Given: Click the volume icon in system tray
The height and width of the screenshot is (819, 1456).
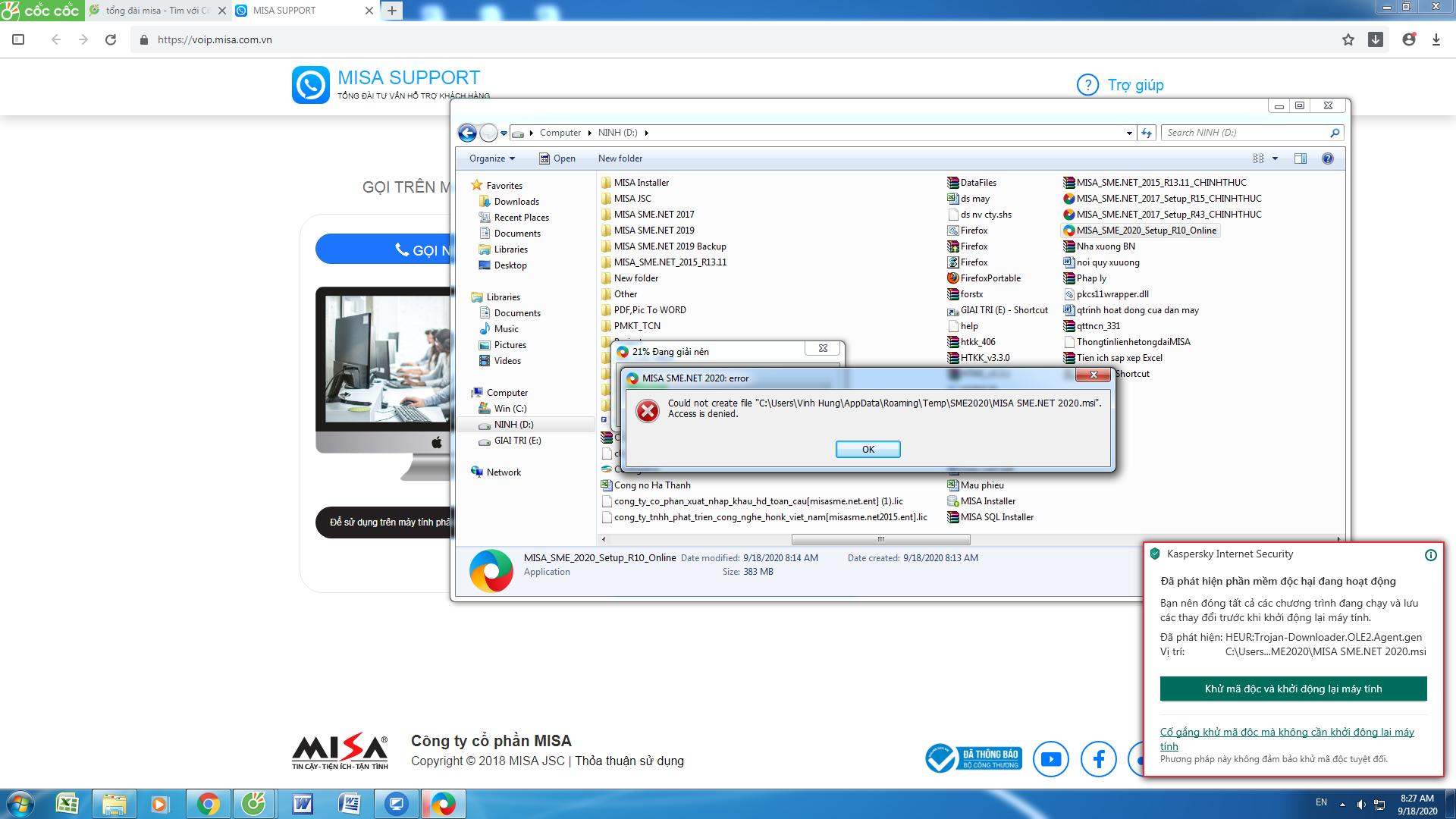Looking at the screenshot, I should pos(1361,805).
